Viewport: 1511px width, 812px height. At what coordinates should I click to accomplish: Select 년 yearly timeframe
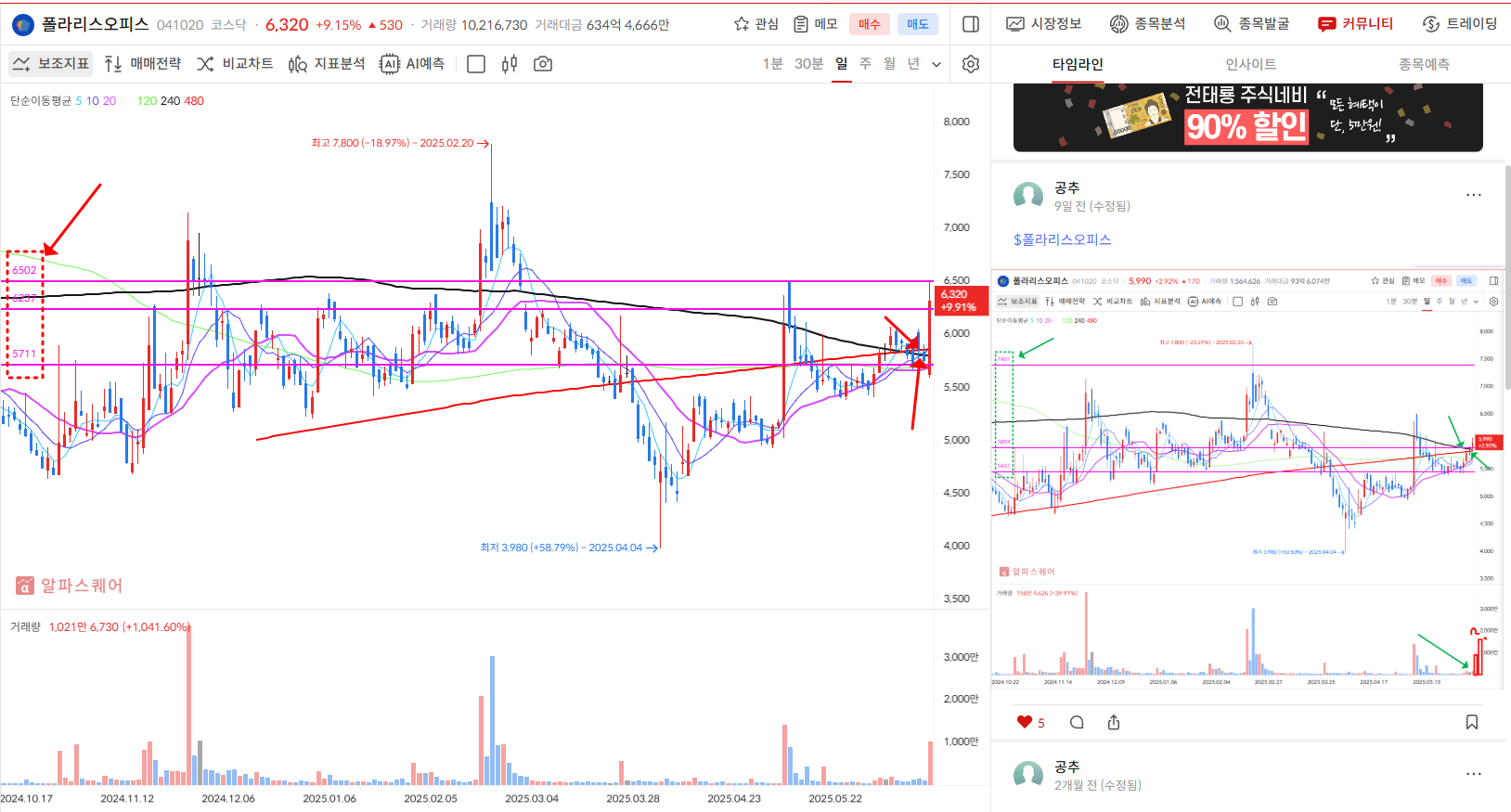913,64
